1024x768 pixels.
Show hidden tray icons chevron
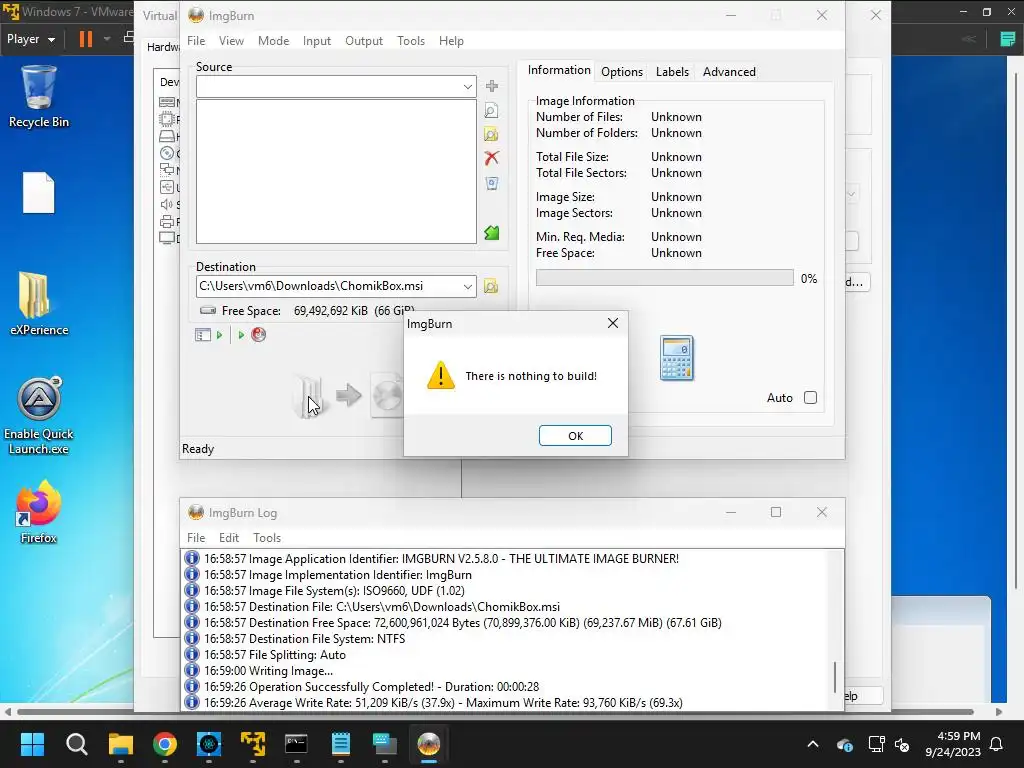tap(813, 744)
